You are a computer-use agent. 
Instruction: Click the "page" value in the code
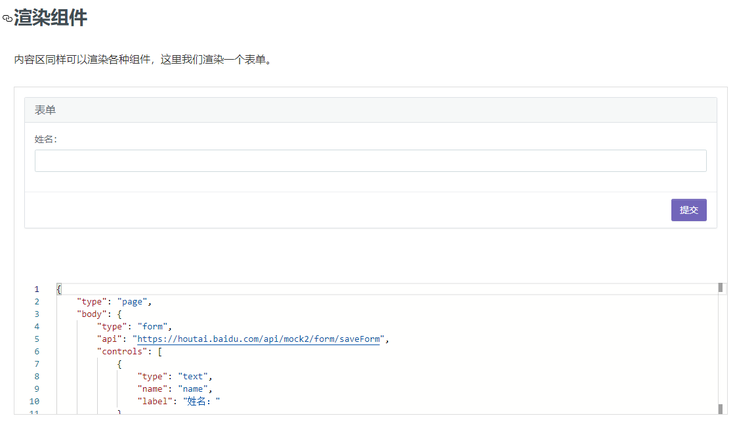(134, 302)
